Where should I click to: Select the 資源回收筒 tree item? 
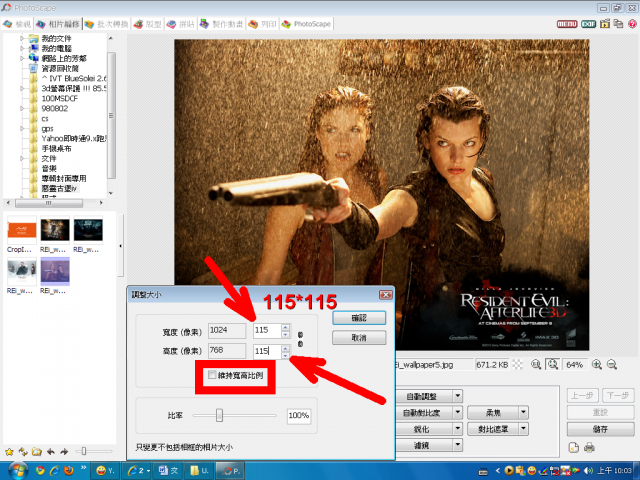tap(60, 68)
